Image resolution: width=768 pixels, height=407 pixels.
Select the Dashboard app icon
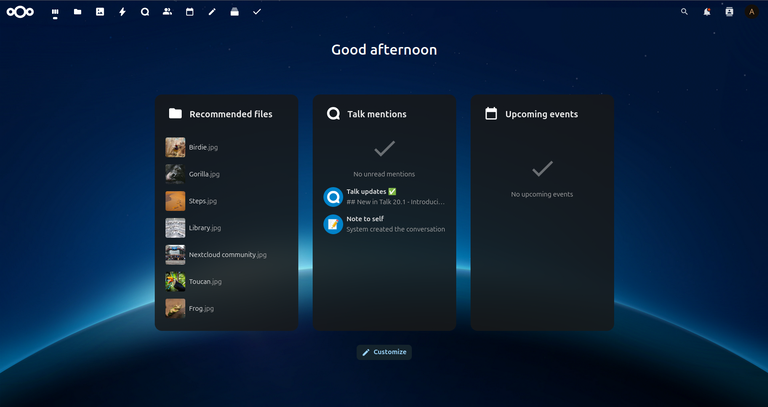point(55,12)
